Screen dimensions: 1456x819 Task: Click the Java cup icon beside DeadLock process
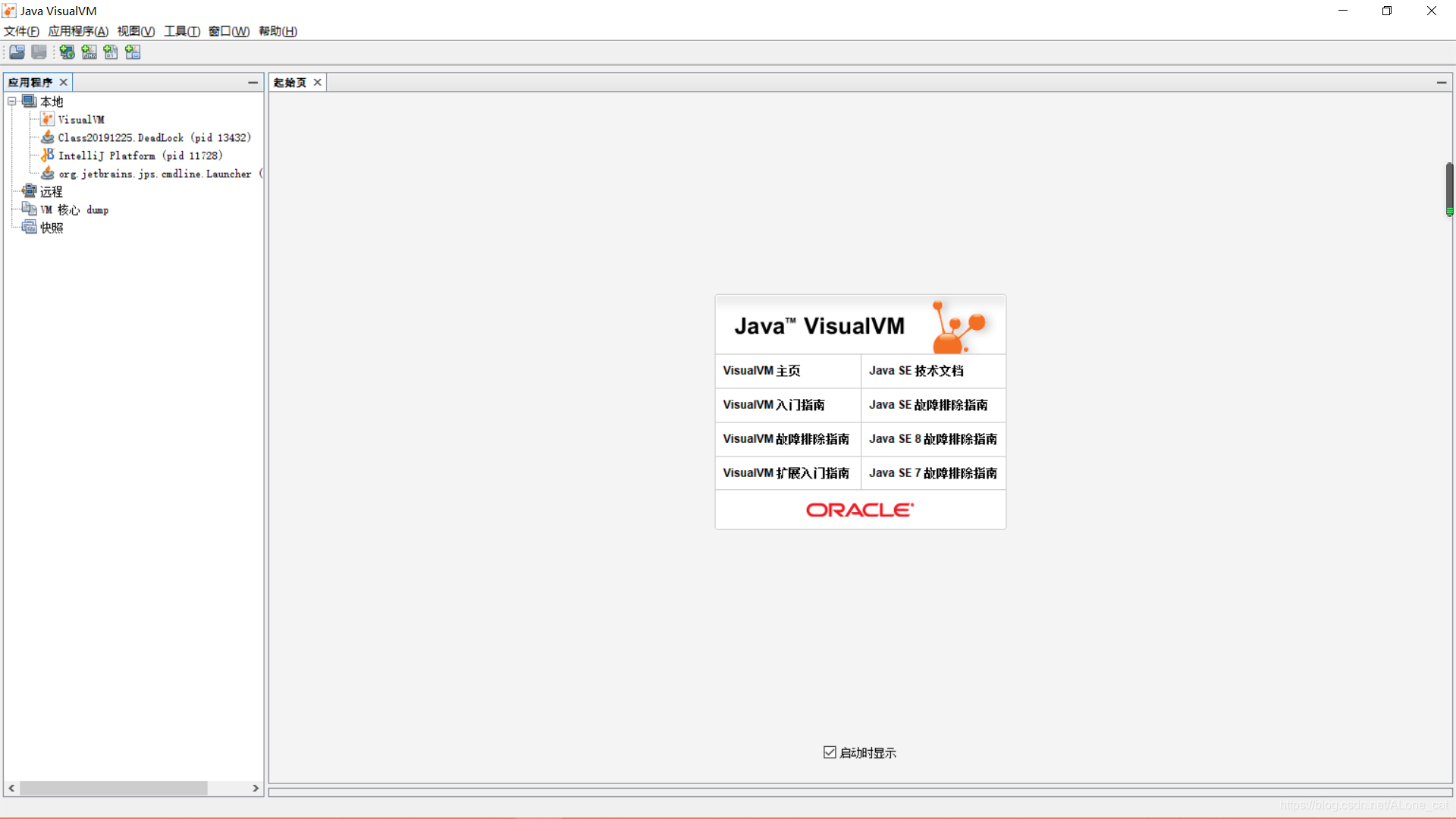pyautogui.click(x=48, y=137)
